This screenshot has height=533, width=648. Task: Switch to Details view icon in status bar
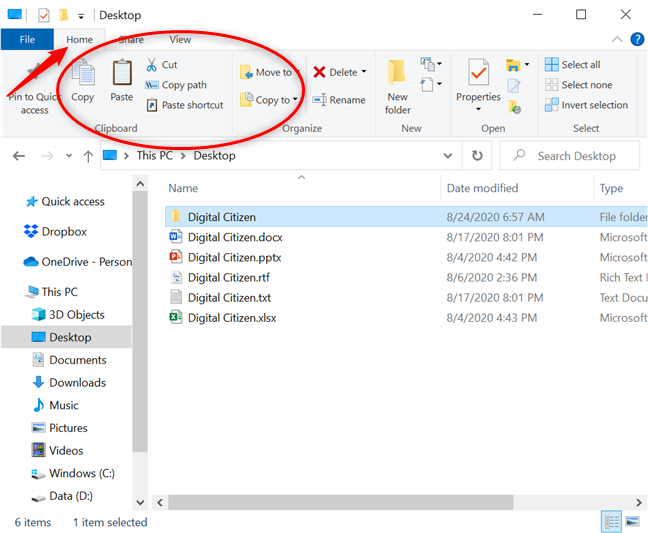point(612,522)
